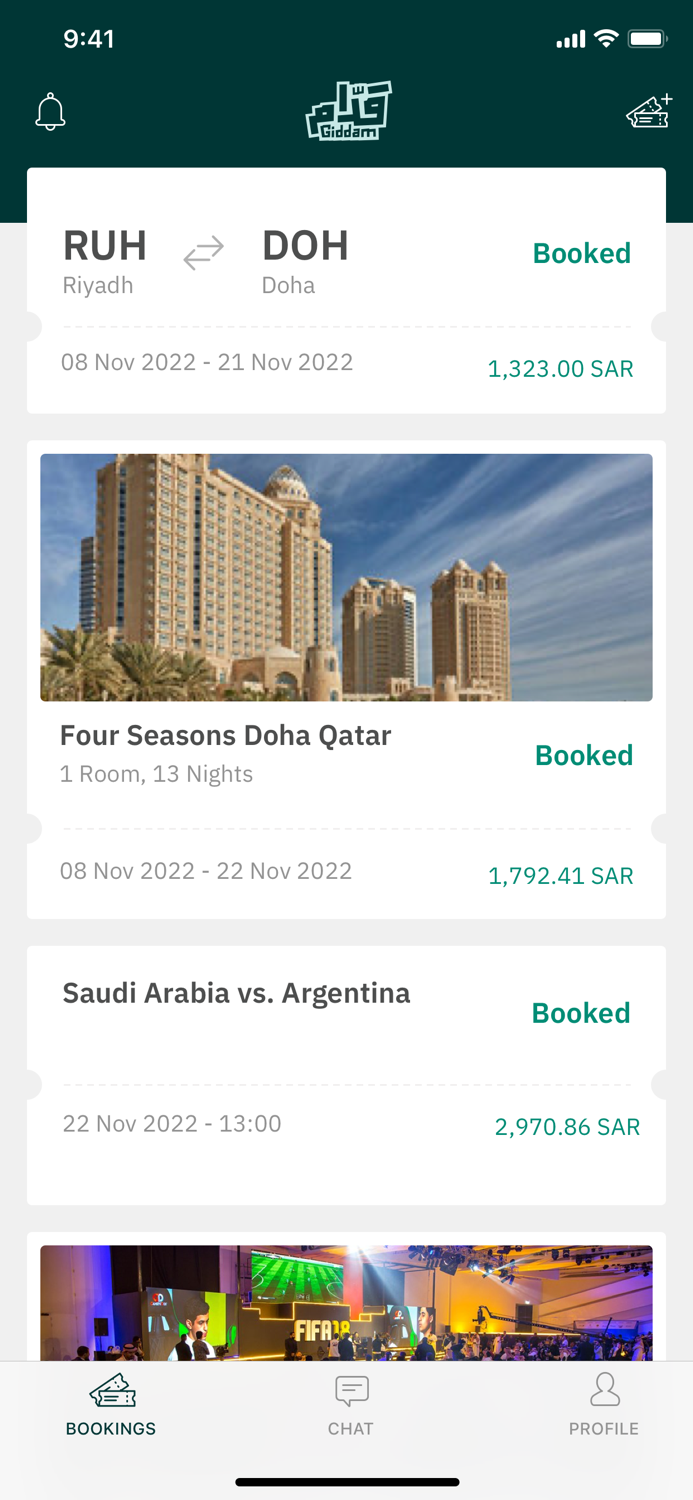Tap the Giddam logo
Screen dimensions: 693x1500
(348, 111)
